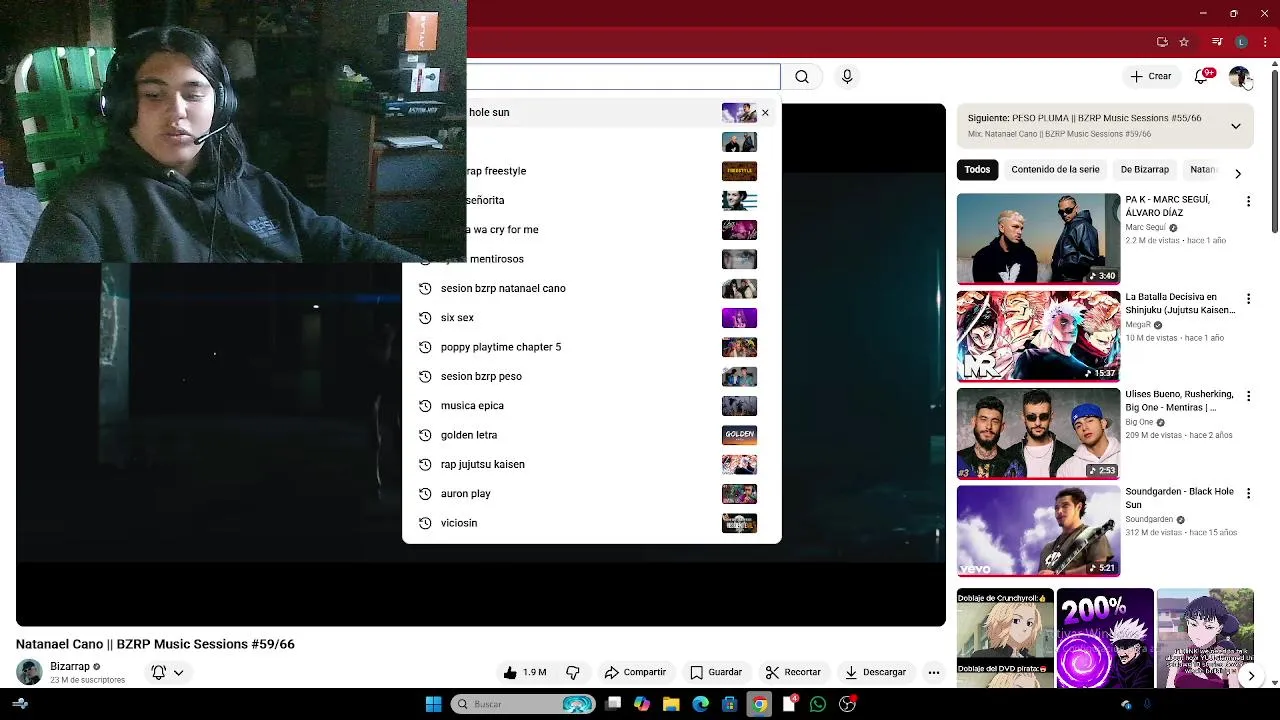1280x720 pixels.
Task: Choose 'viciosin' search suggestion
Action: tap(591, 523)
